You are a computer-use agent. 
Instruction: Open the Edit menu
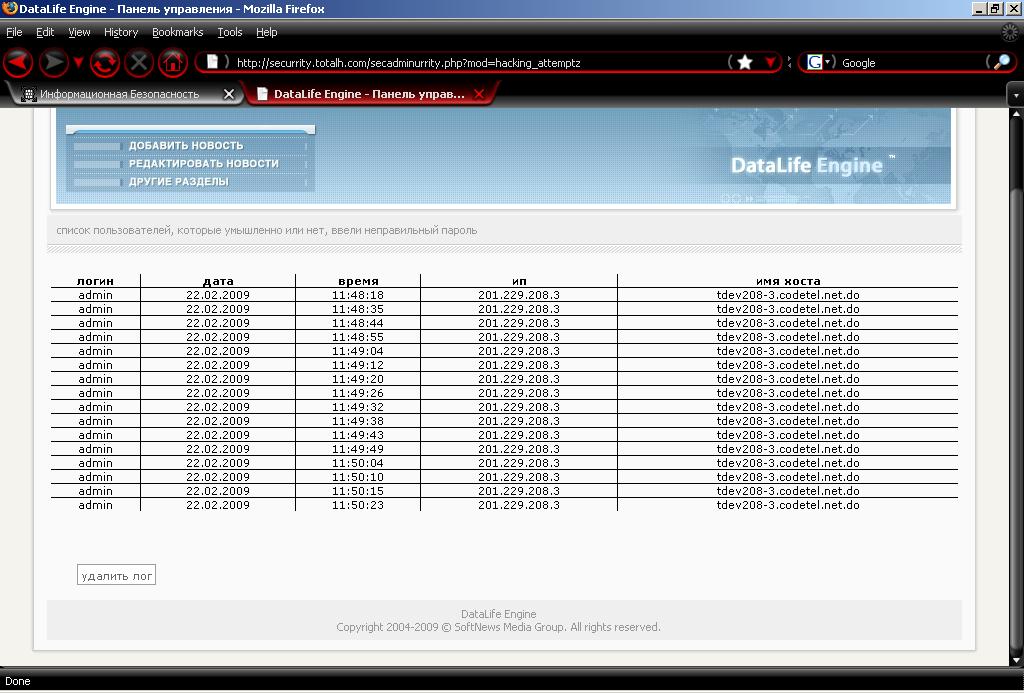[45, 32]
